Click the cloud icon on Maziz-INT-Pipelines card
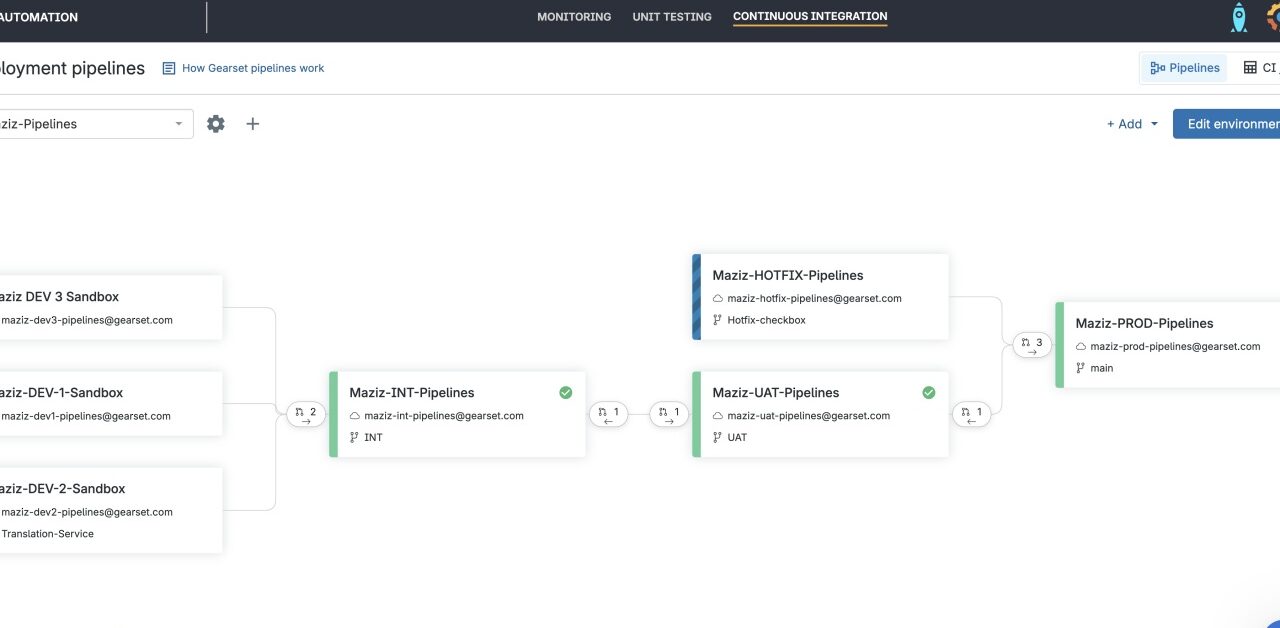This screenshot has width=1280, height=628. pos(357,415)
